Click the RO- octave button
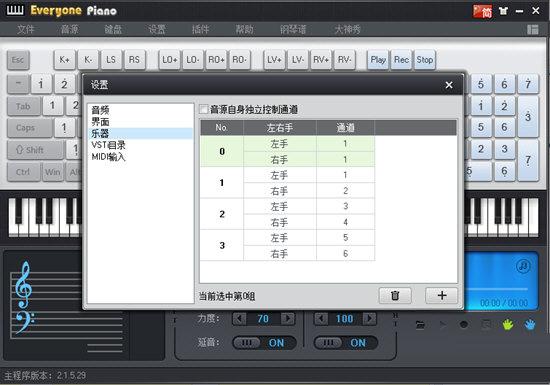 point(239,60)
